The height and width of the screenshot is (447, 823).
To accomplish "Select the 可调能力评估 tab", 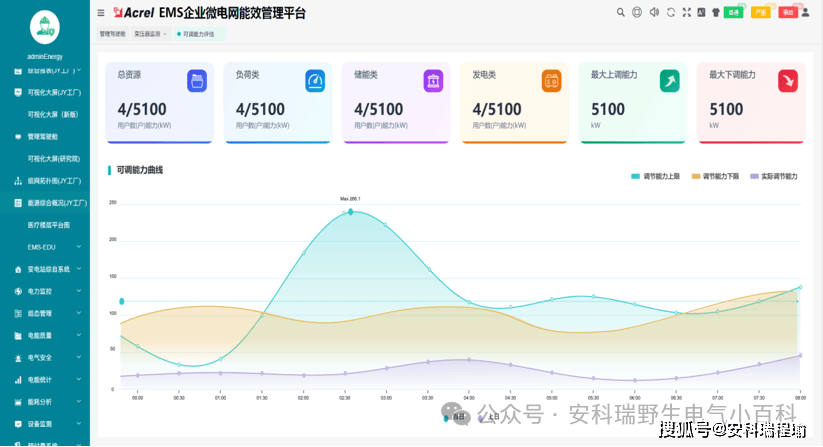I will (x=199, y=34).
